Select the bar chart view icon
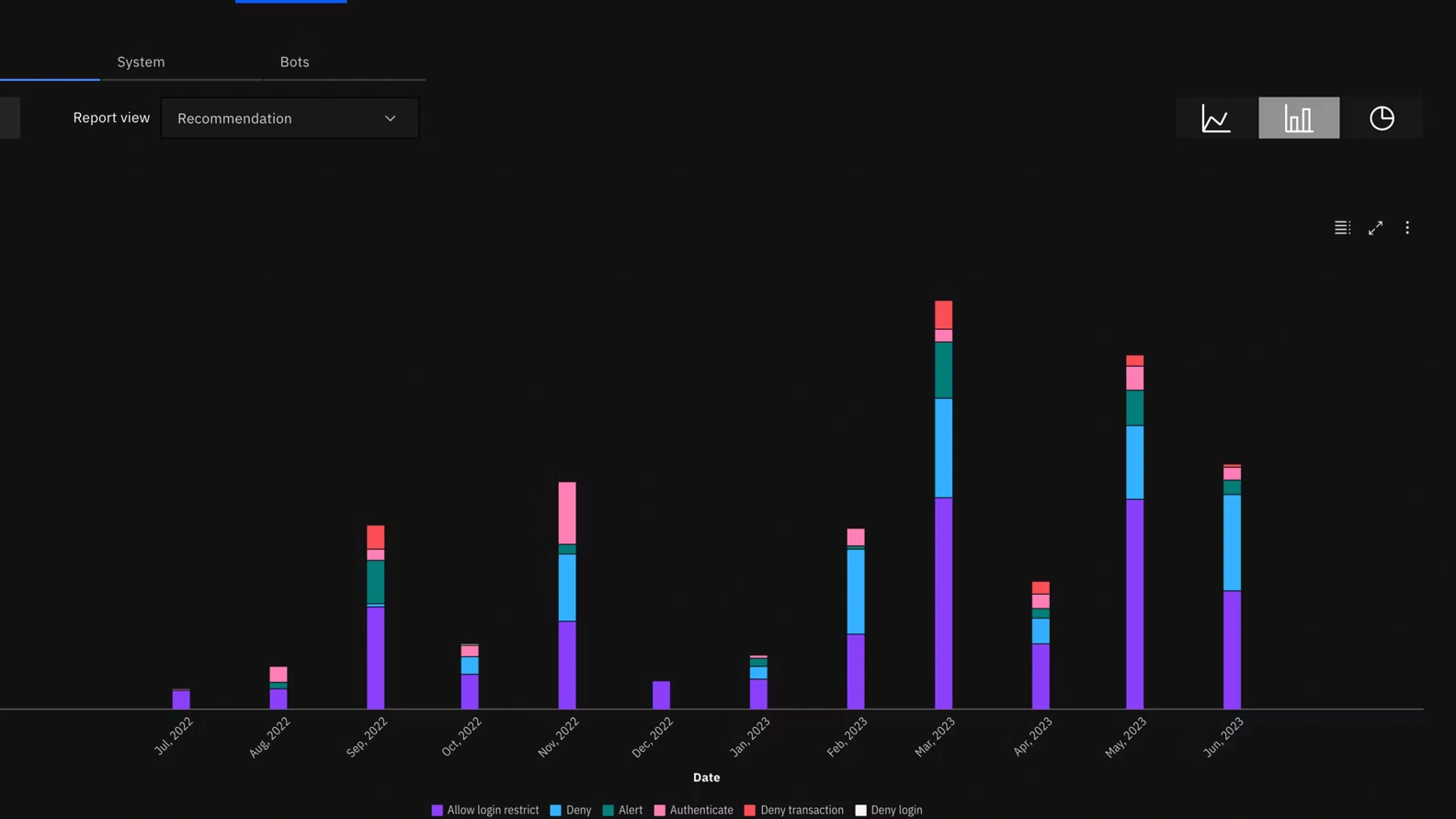Image resolution: width=1456 pixels, height=819 pixels. click(1298, 119)
